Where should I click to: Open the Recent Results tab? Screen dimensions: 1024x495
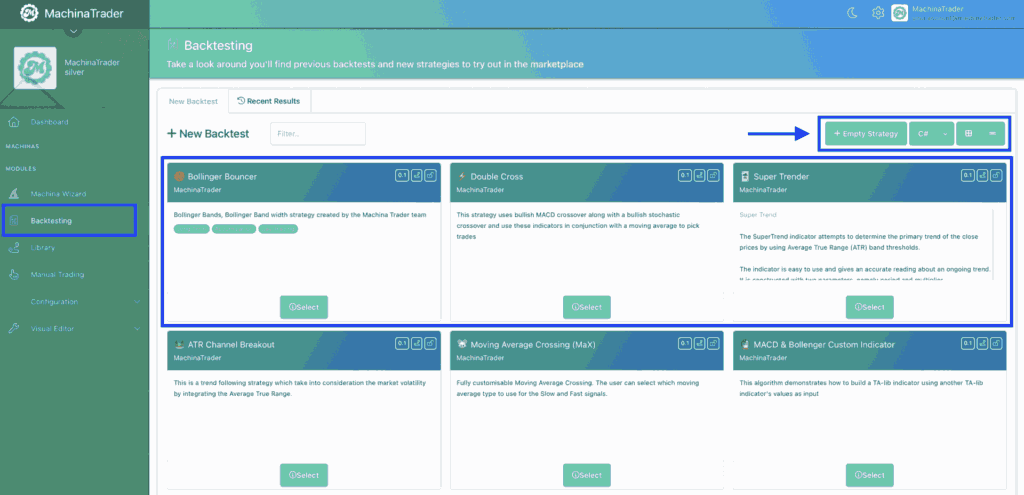point(269,101)
